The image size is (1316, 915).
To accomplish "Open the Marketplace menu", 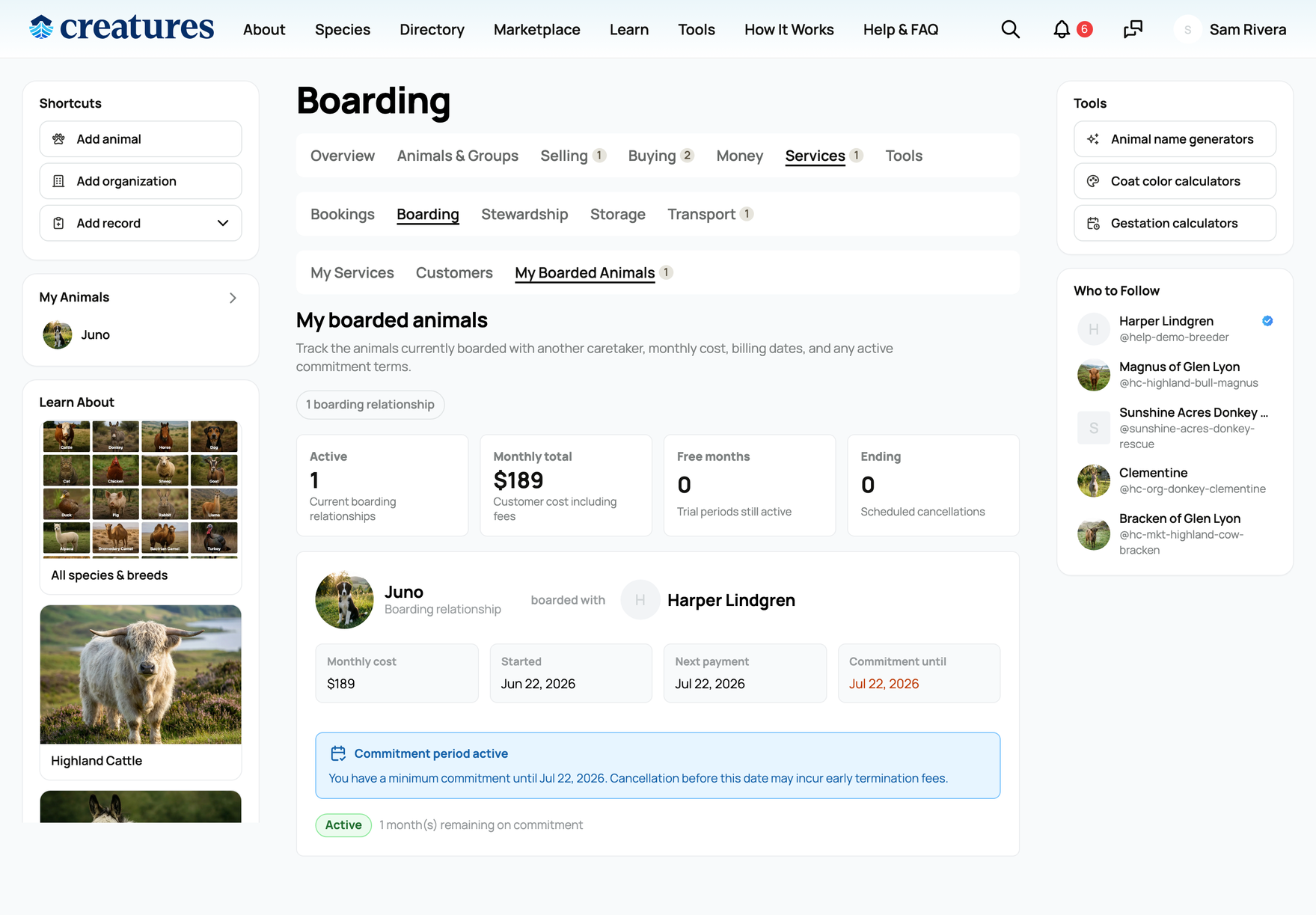I will tap(536, 29).
